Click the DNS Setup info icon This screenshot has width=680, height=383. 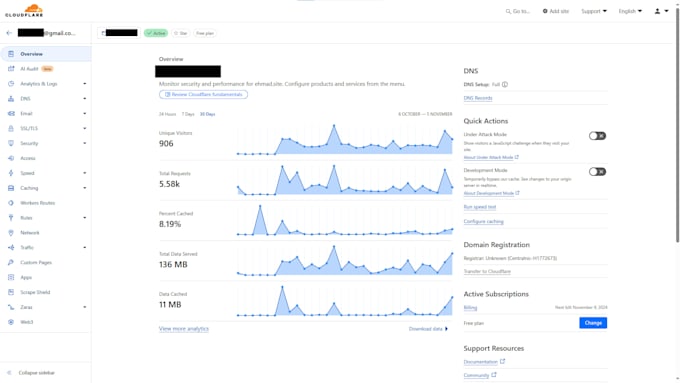[505, 85]
